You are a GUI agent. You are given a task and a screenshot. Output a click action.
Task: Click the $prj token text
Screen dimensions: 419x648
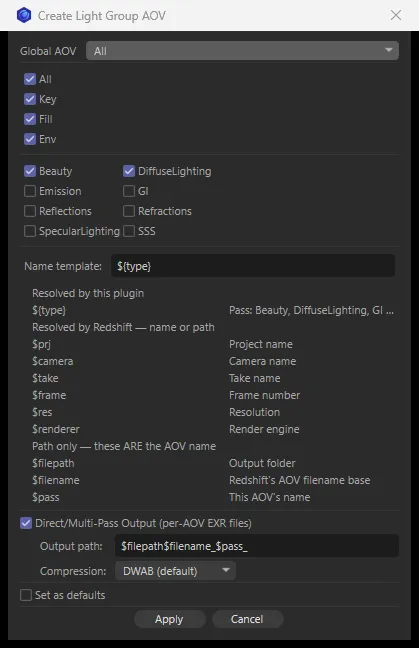(x=41, y=344)
